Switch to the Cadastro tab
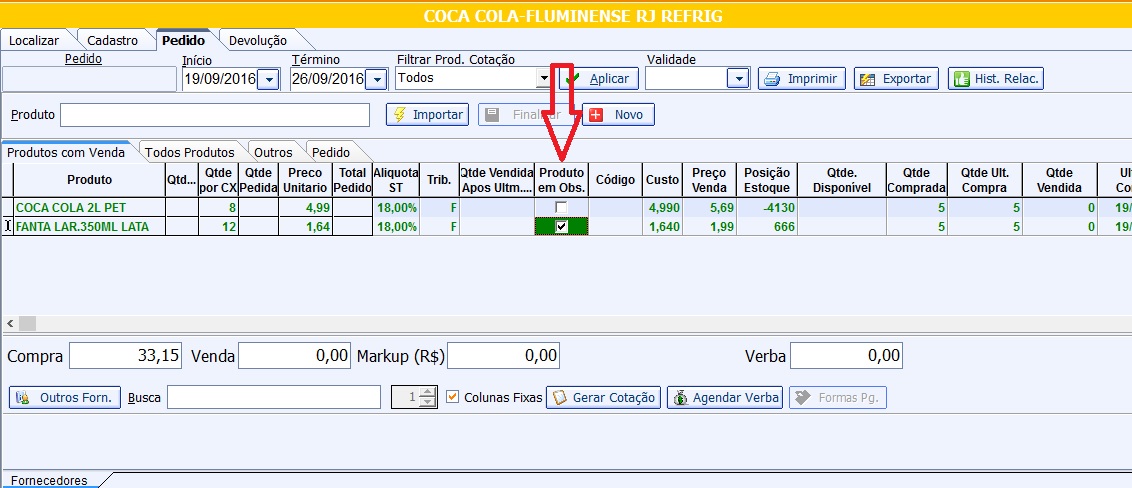This screenshot has width=1132, height=488. click(x=113, y=40)
